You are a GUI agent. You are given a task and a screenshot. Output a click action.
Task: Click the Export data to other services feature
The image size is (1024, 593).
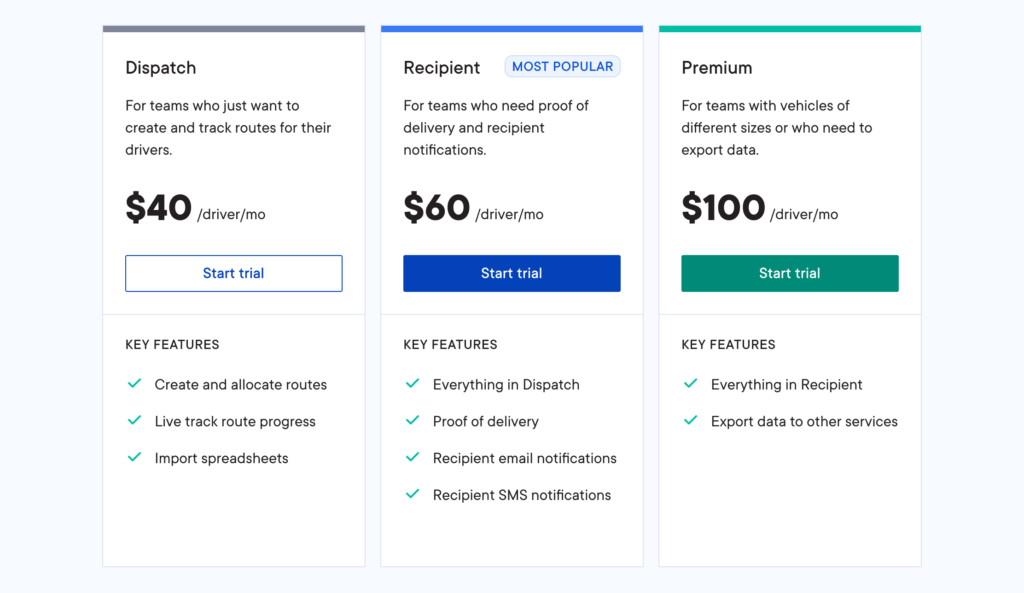tap(804, 421)
